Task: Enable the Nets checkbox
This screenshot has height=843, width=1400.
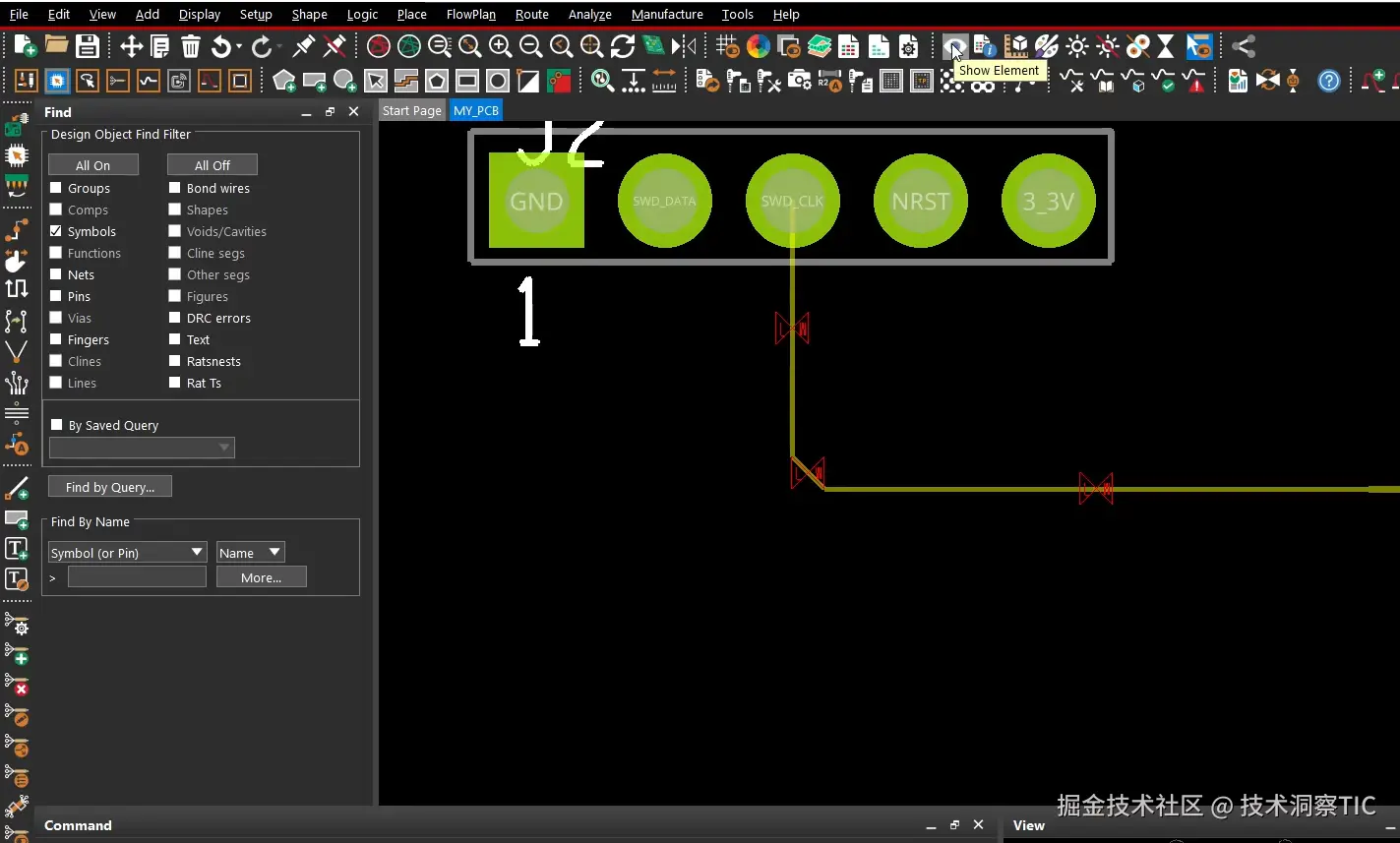Action: pyautogui.click(x=56, y=274)
